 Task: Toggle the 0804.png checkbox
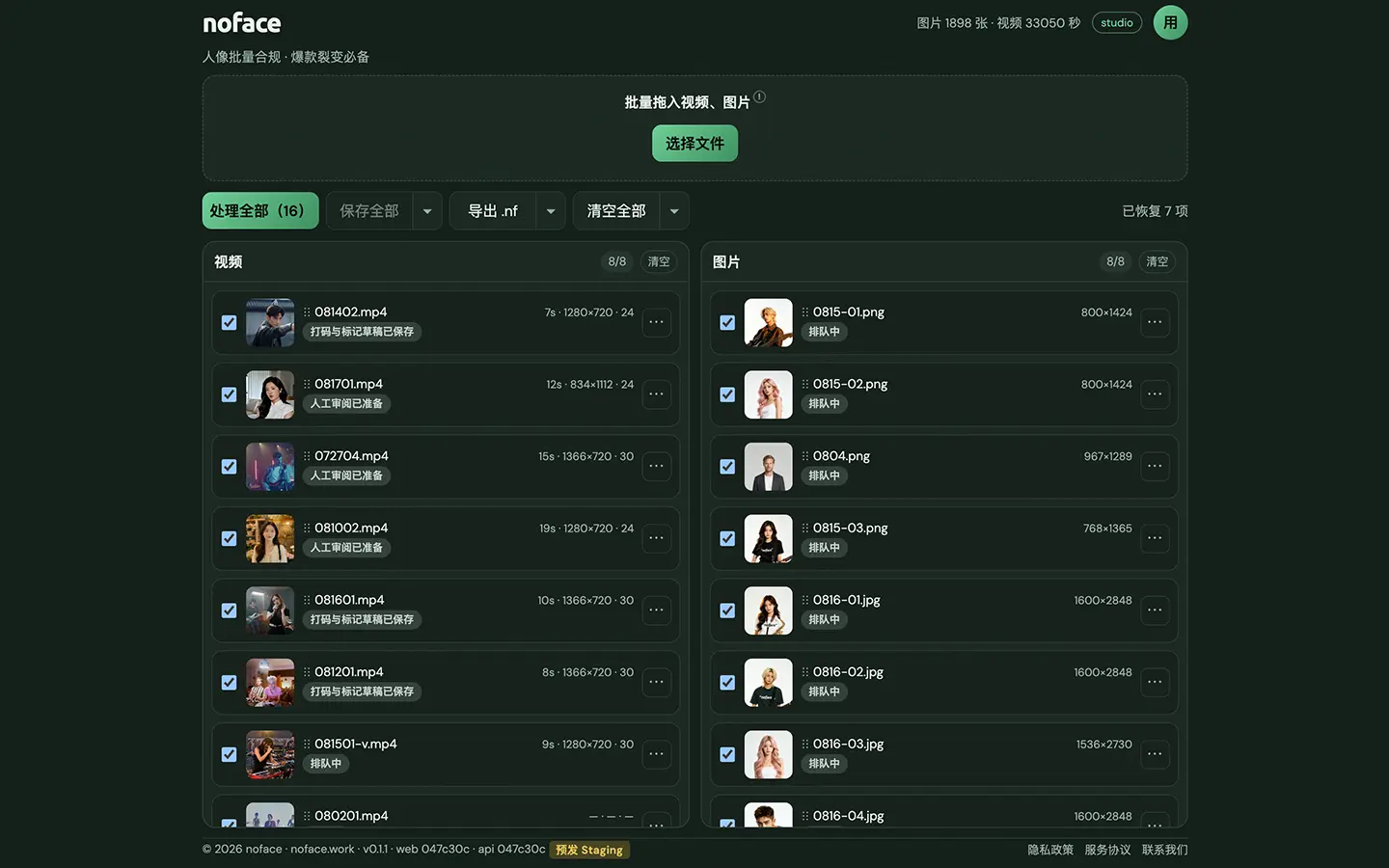pyautogui.click(x=727, y=467)
